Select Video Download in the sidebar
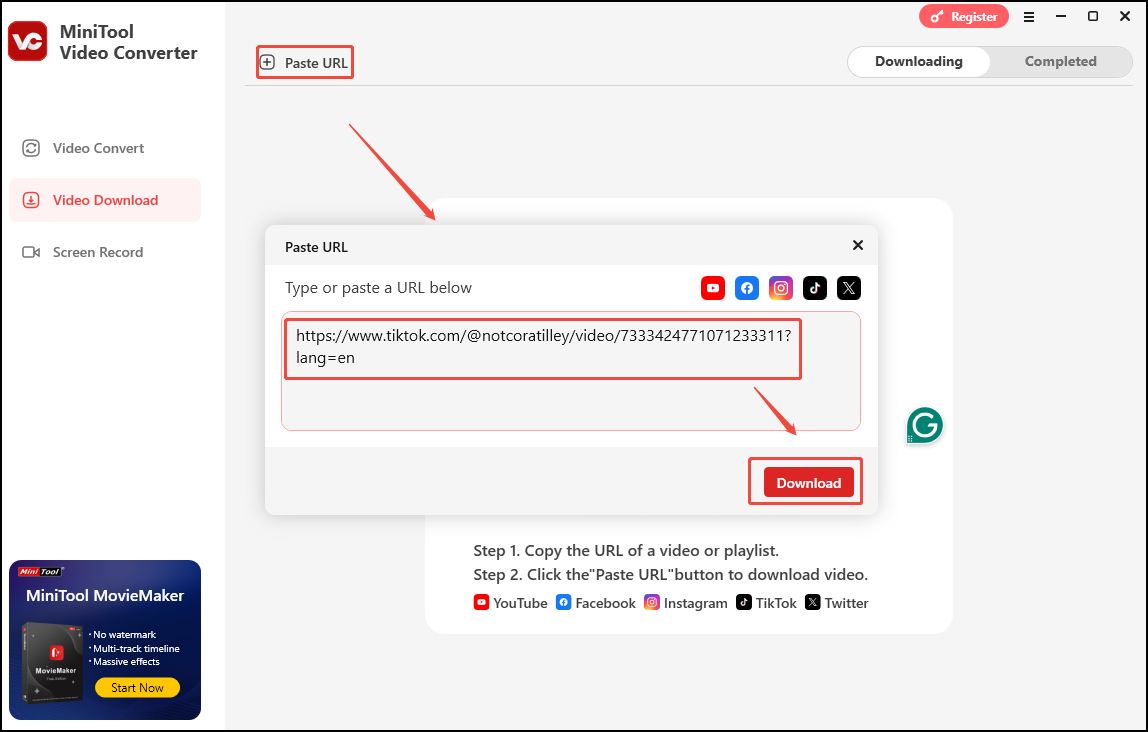The image size is (1148, 732). tap(105, 200)
